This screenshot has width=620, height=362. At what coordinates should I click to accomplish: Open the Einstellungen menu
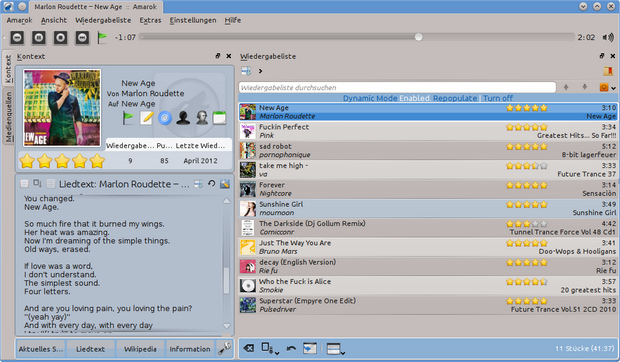[193, 20]
